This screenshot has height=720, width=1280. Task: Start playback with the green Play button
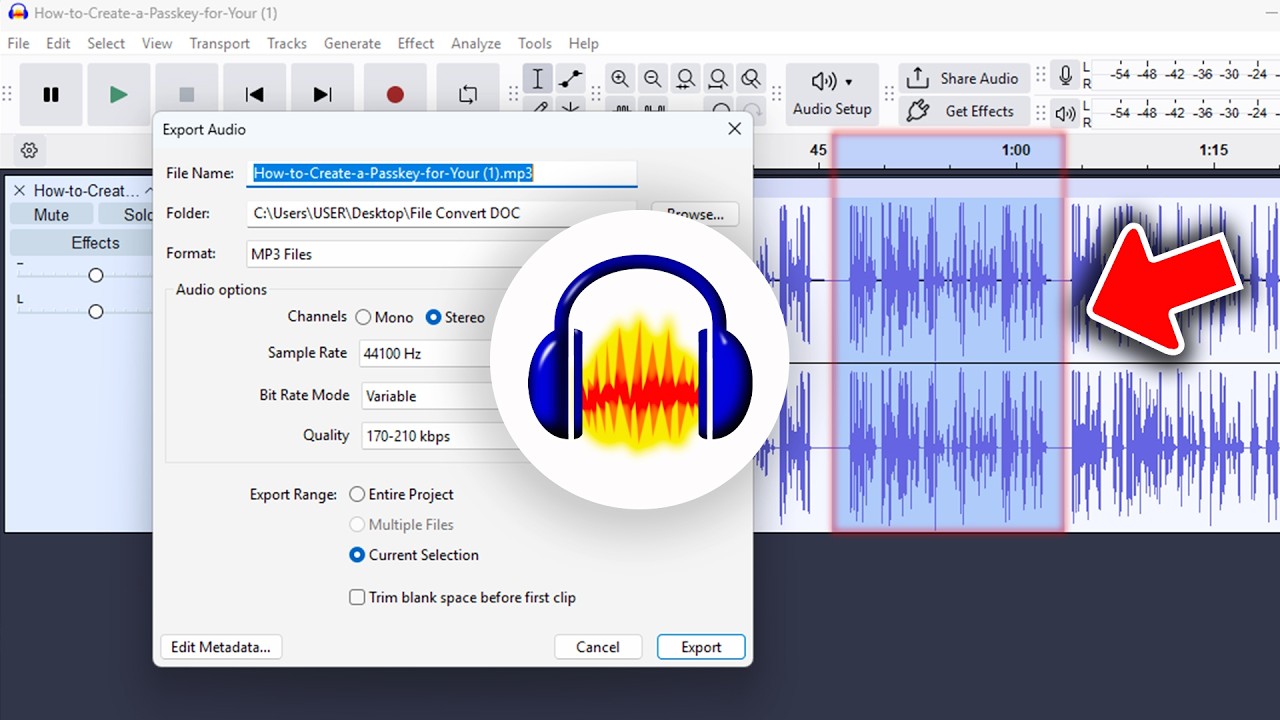(x=119, y=95)
